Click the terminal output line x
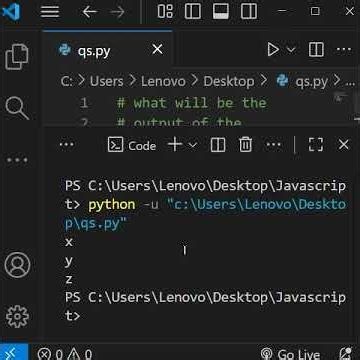Viewport: 360px width, 360px height. 69,242
